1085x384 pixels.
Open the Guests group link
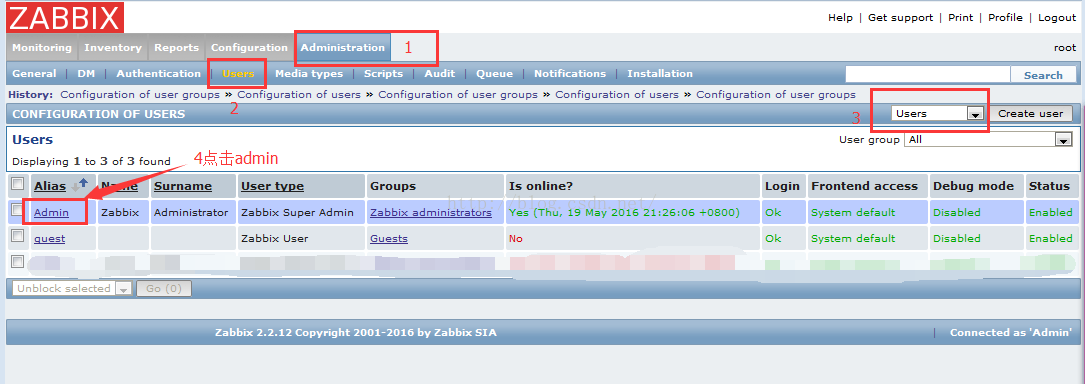389,239
